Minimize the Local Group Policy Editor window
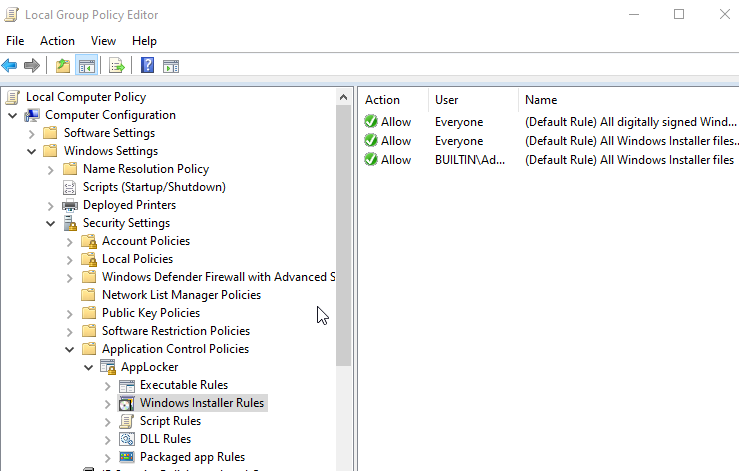This screenshot has width=739, height=471. [634, 15]
